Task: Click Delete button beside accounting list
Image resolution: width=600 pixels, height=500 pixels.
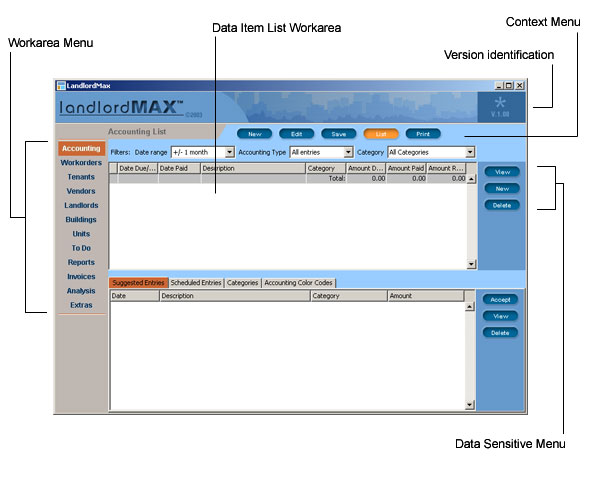Action: (x=502, y=205)
